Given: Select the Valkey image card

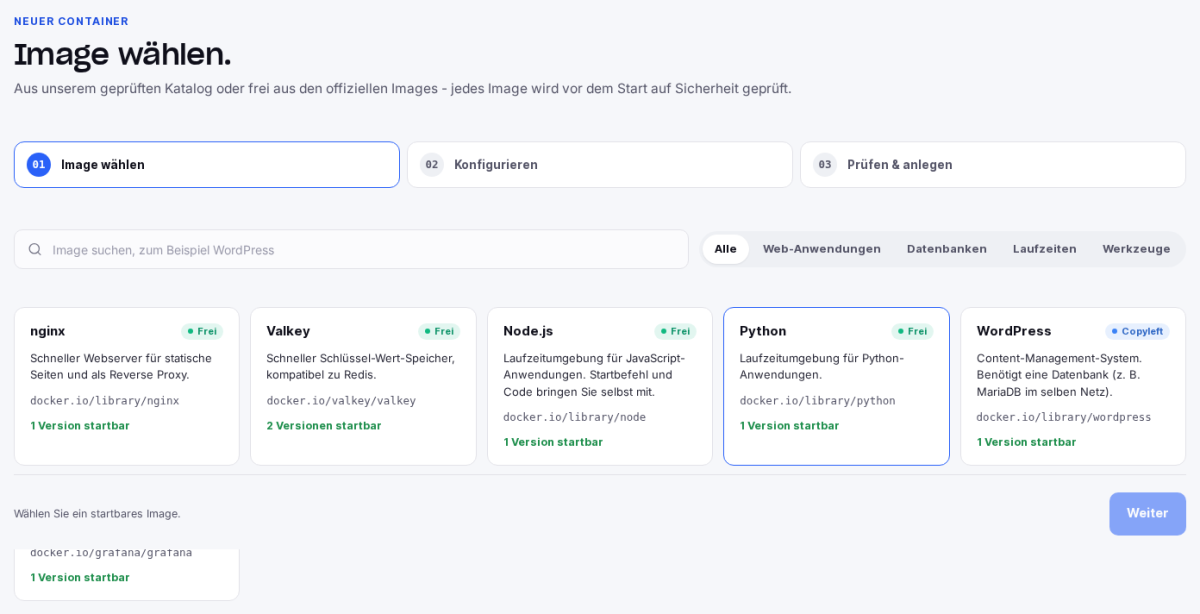Looking at the screenshot, I should click(x=363, y=386).
